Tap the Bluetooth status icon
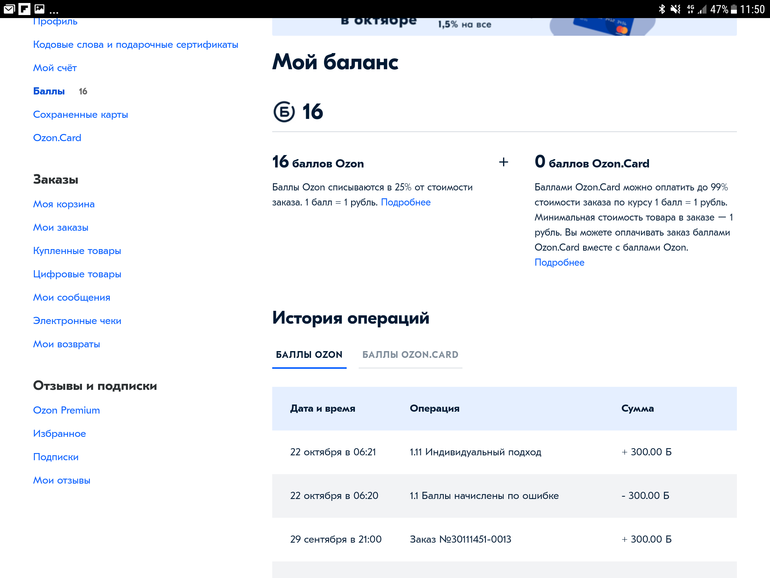Viewport: 770px width, 578px height. pos(661,9)
